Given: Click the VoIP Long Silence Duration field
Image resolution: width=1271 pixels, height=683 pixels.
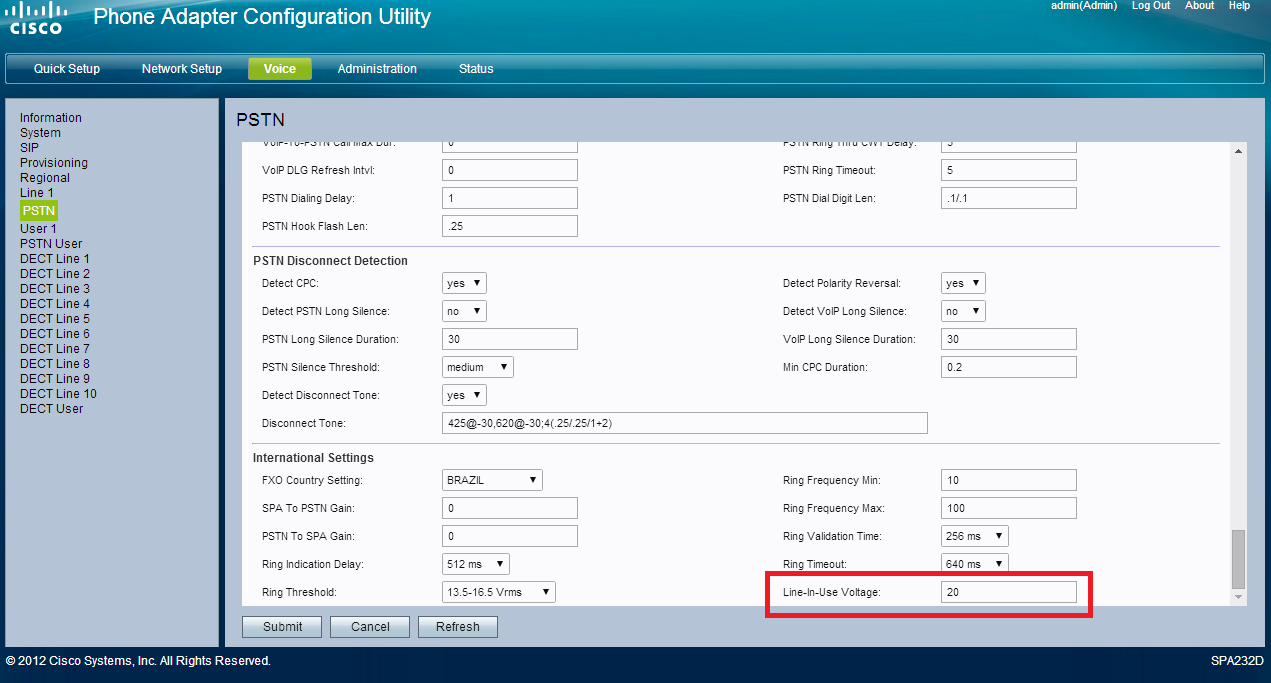Looking at the screenshot, I should point(1009,340).
